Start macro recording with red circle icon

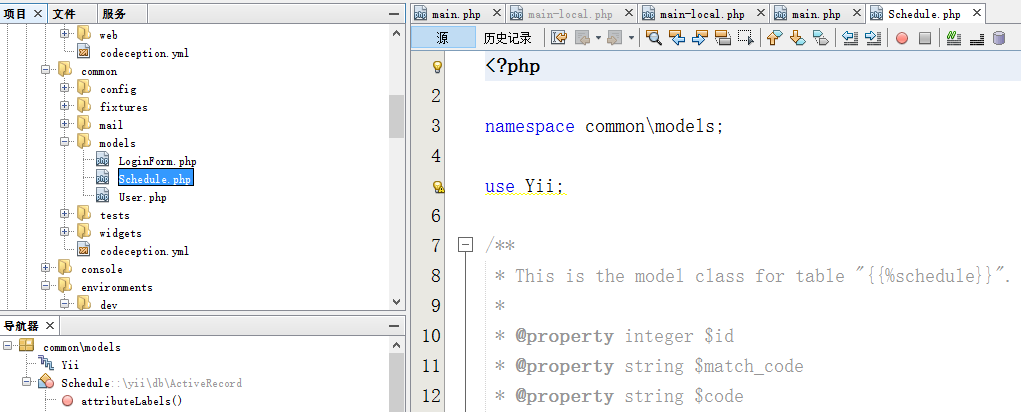[x=902, y=38]
